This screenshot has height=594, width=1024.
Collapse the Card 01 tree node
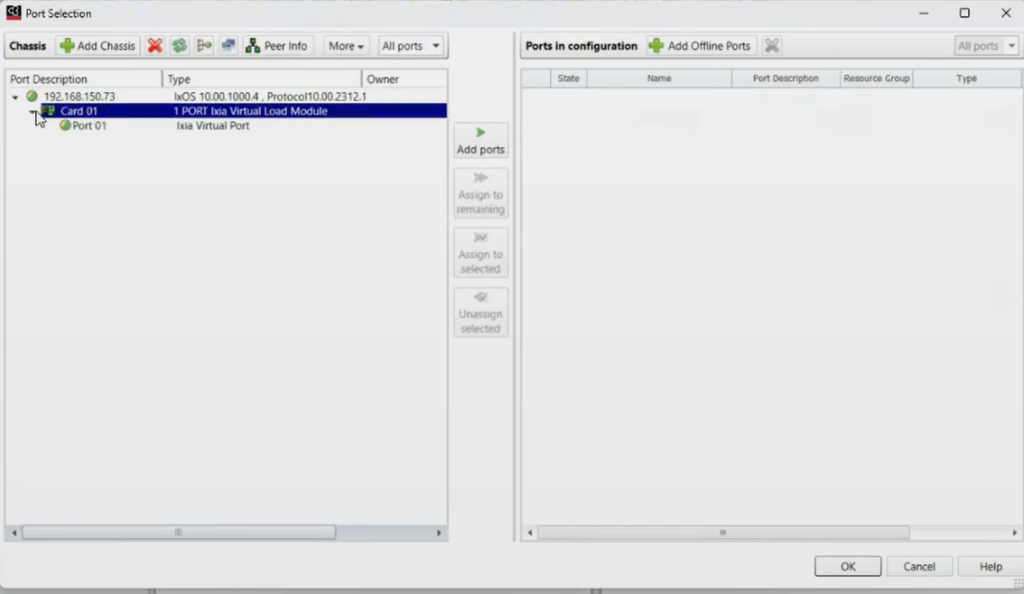tap(32, 112)
